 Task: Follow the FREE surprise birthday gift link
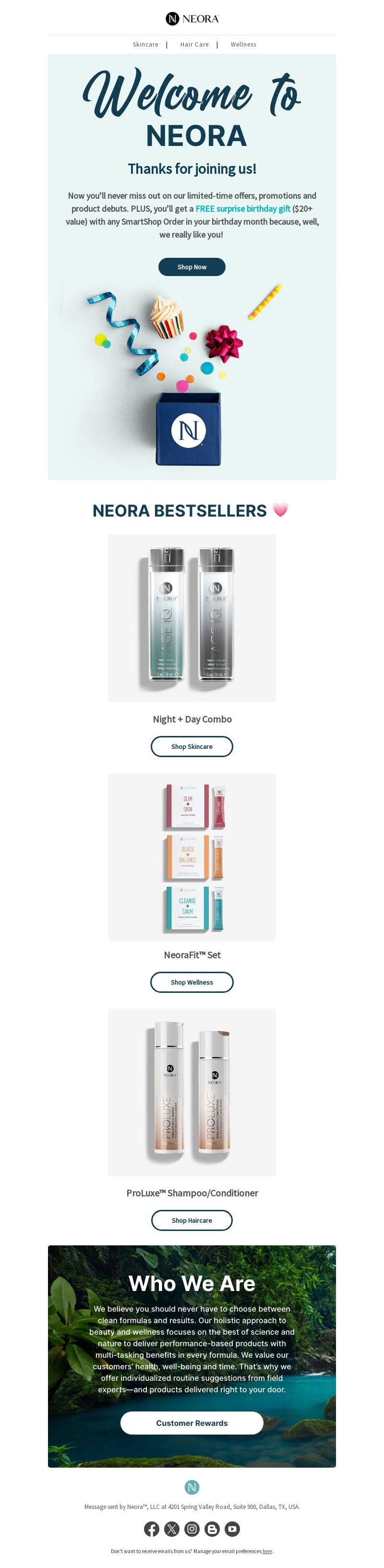[x=243, y=208]
